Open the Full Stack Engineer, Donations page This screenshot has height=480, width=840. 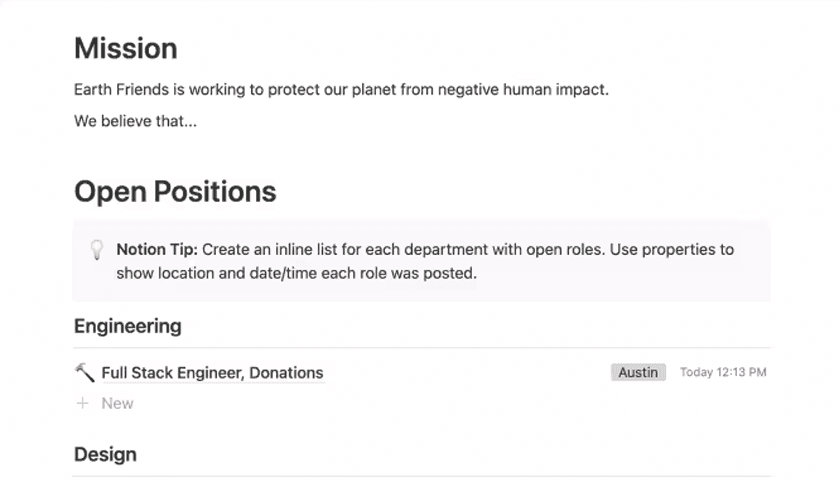coord(212,373)
